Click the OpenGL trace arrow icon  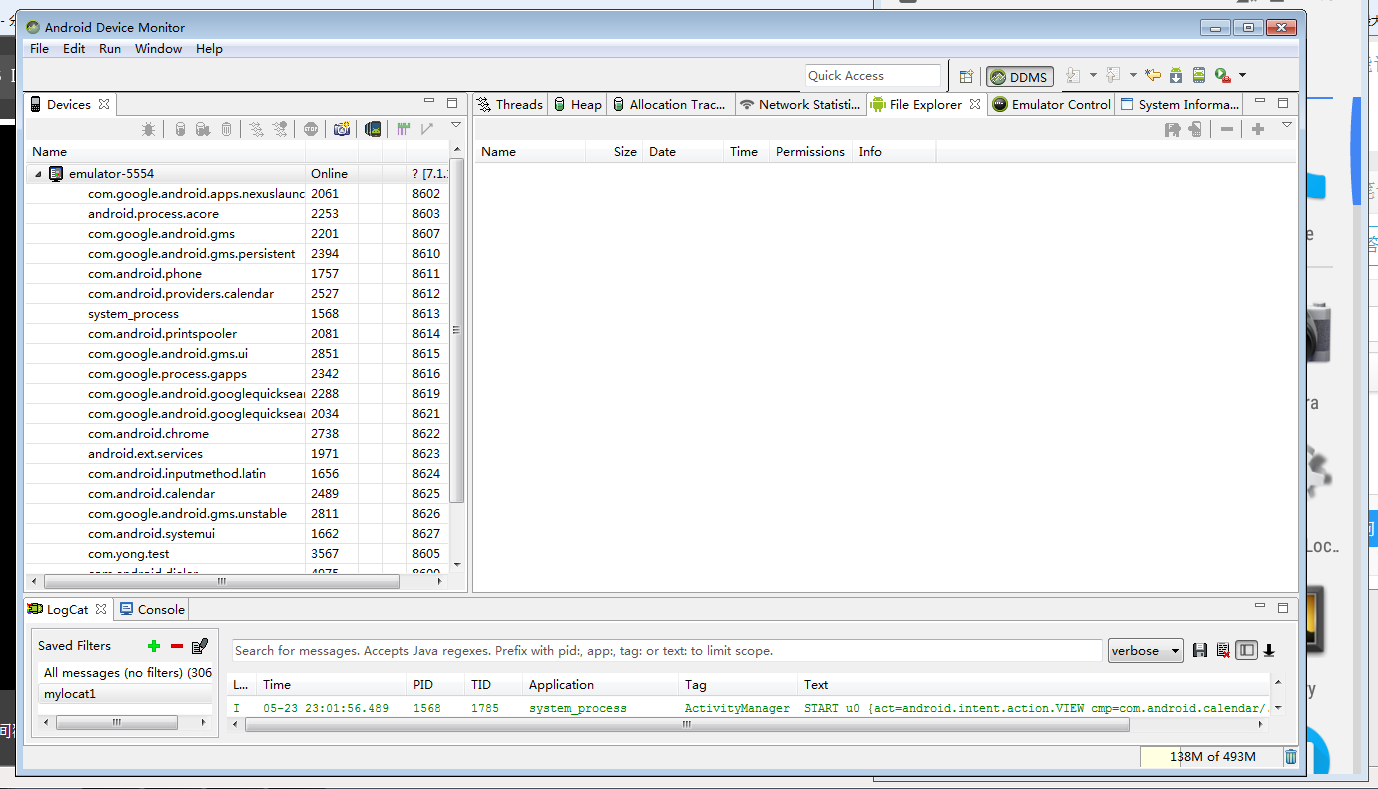pyautogui.click(x=427, y=129)
